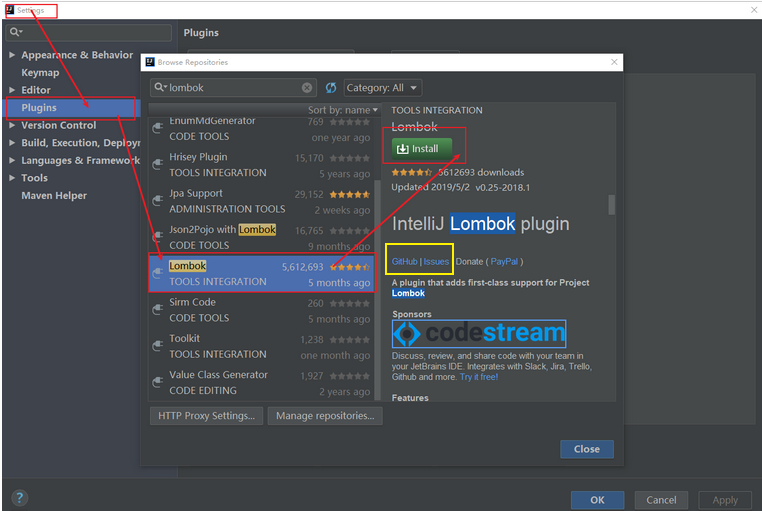
Task: Install the Lombok plugin
Action: [x=422, y=149]
